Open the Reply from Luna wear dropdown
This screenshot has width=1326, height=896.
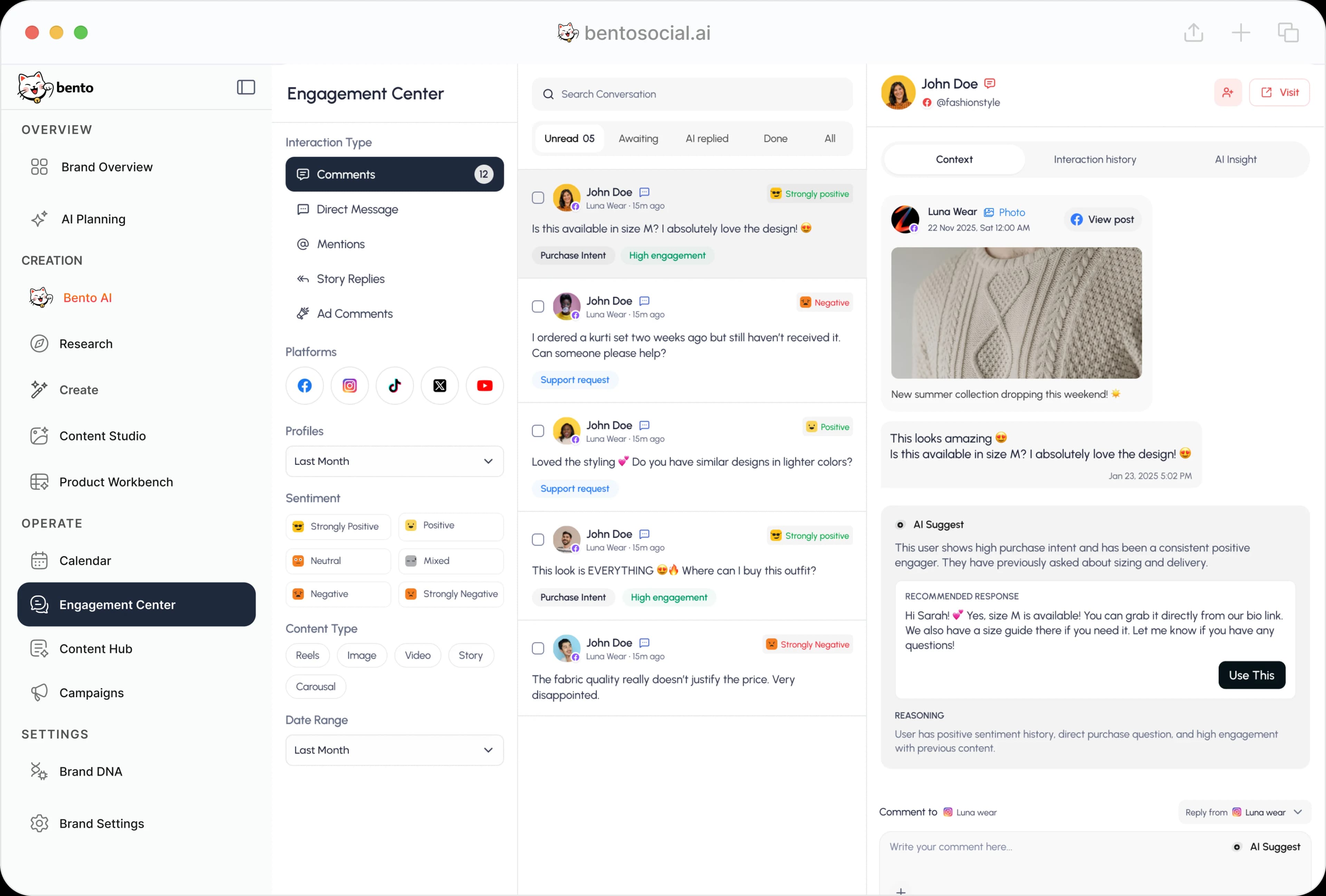(x=1245, y=813)
